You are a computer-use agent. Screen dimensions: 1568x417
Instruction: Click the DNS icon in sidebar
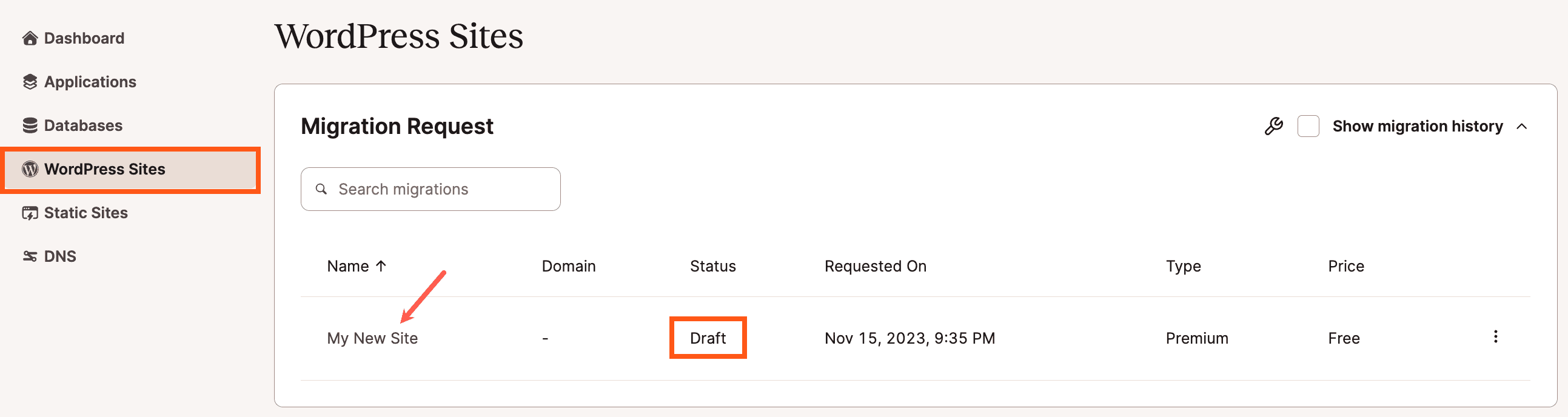pos(30,256)
